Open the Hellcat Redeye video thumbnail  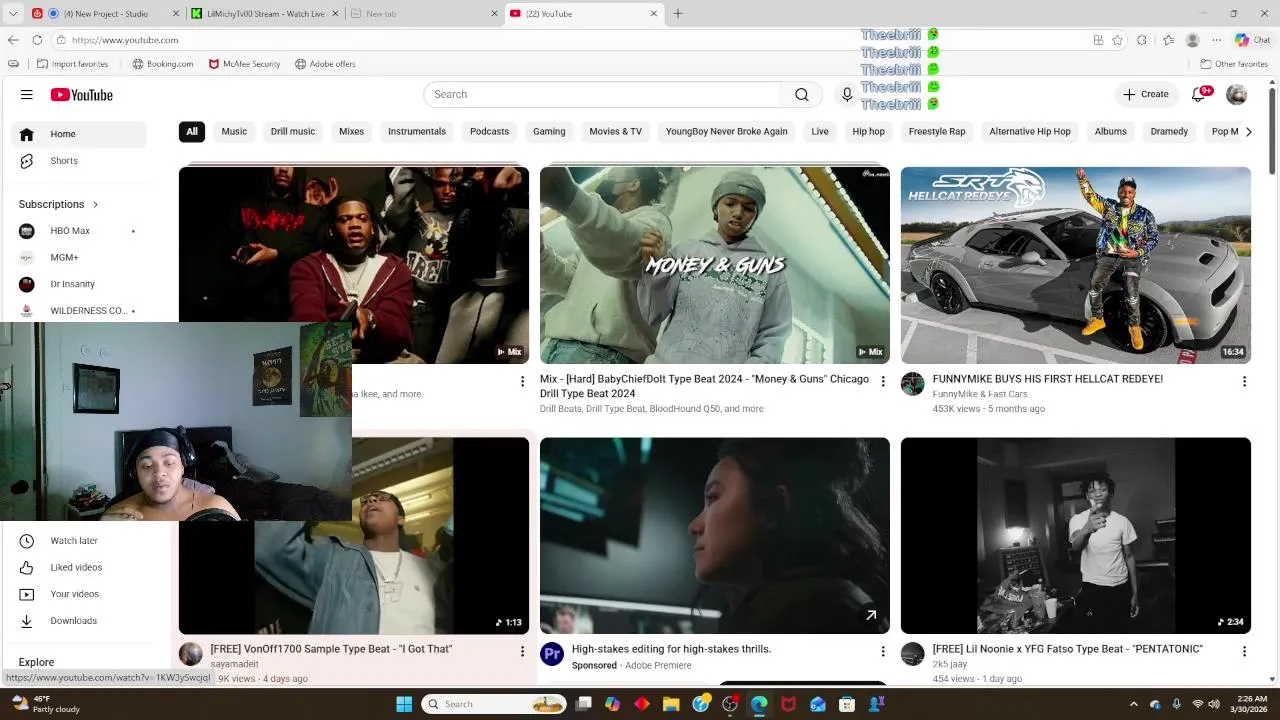(x=1076, y=265)
